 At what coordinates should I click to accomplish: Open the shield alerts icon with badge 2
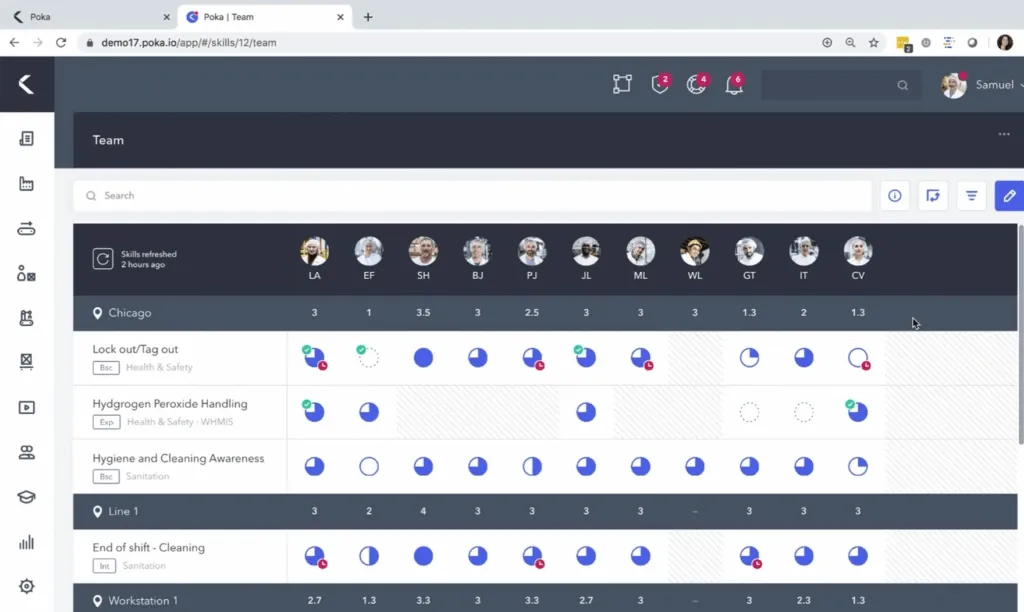tap(660, 84)
